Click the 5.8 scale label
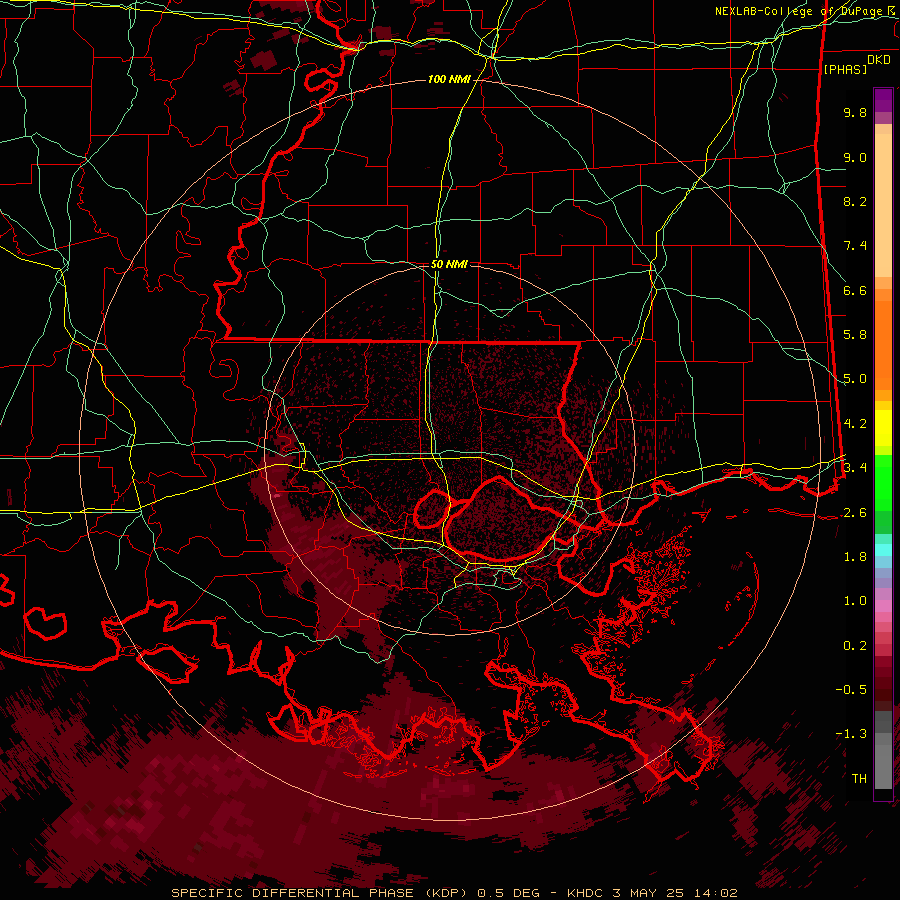This screenshot has width=900, height=900. coord(855,335)
